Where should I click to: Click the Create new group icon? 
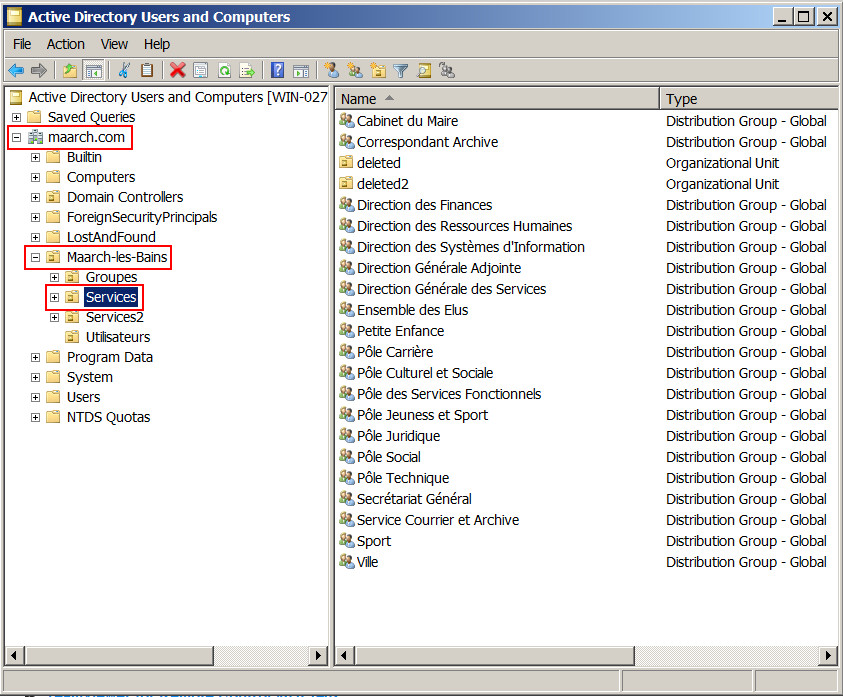(x=355, y=70)
